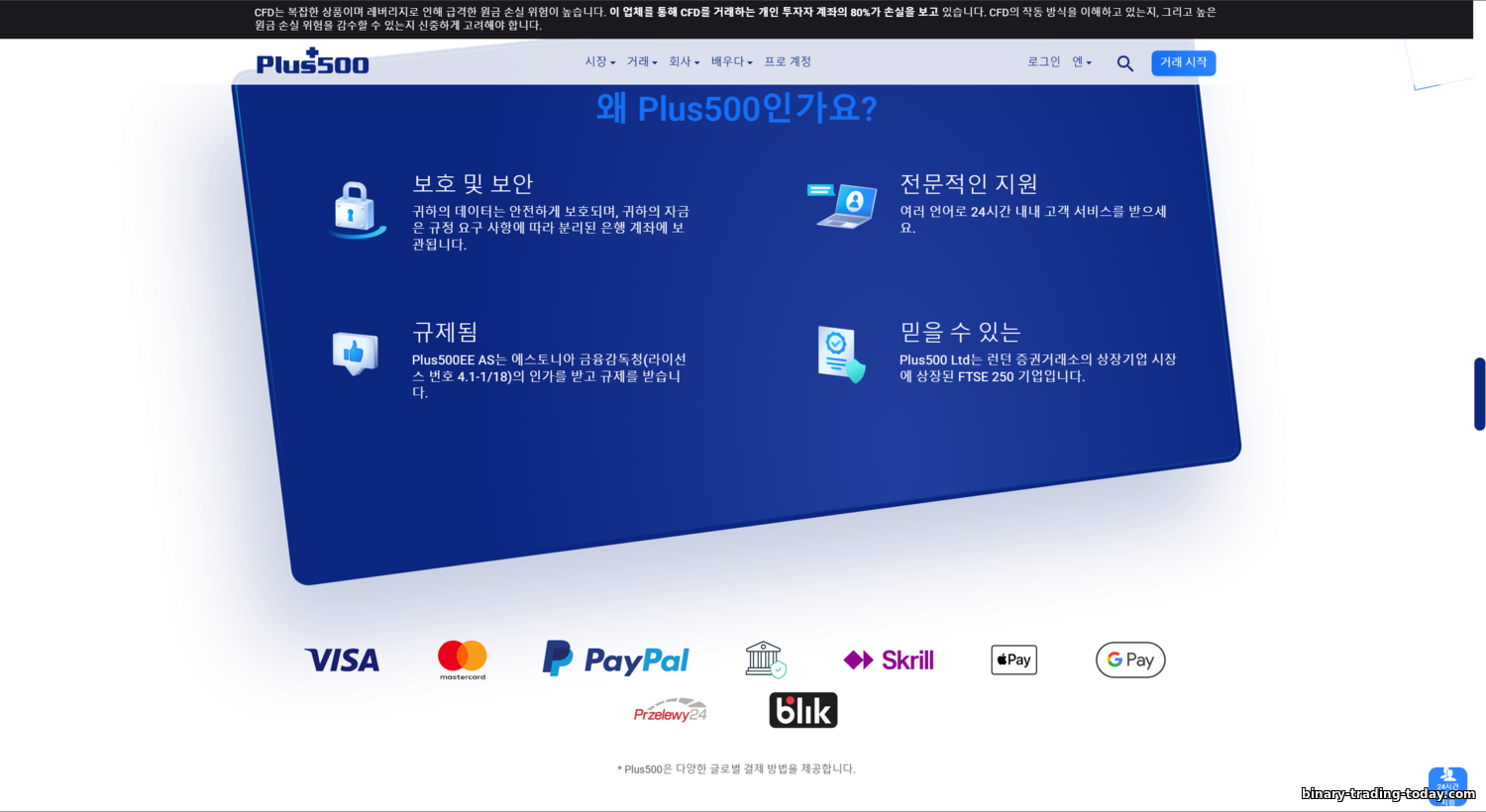The height and width of the screenshot is (812, 1486).
Task: Open the 엔 language dropdown
Action: (x=1082, y=62)
